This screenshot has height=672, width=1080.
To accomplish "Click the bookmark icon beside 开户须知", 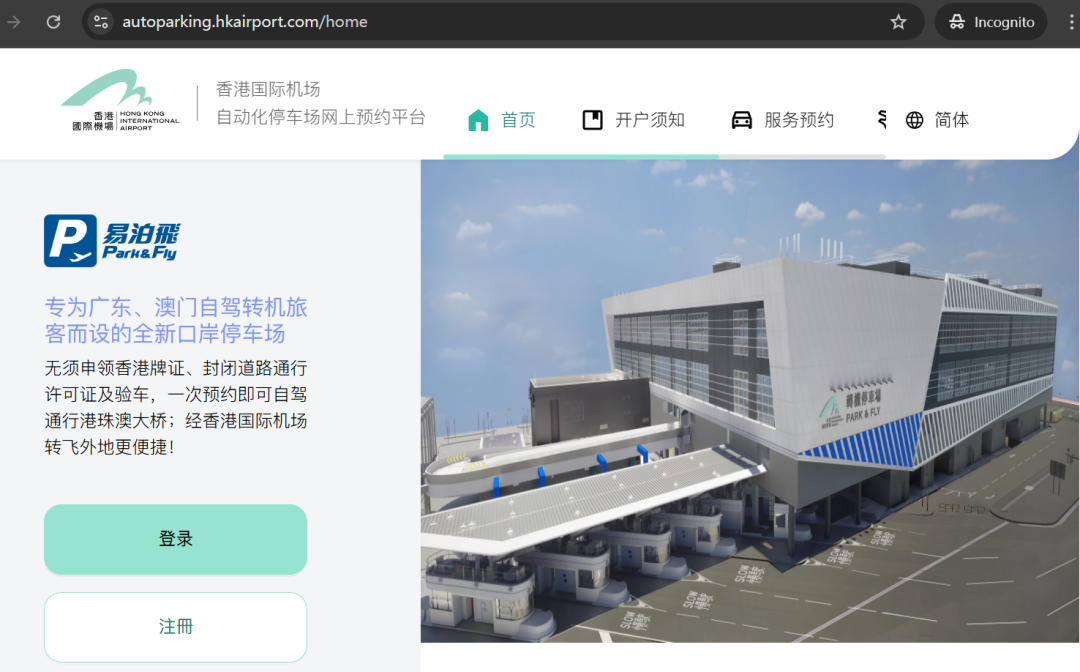I will pos(592,120).
